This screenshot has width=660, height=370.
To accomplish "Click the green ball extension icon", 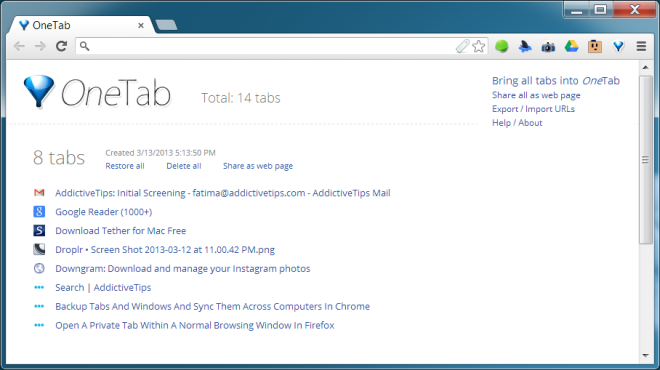I will [x=502, y=46].
